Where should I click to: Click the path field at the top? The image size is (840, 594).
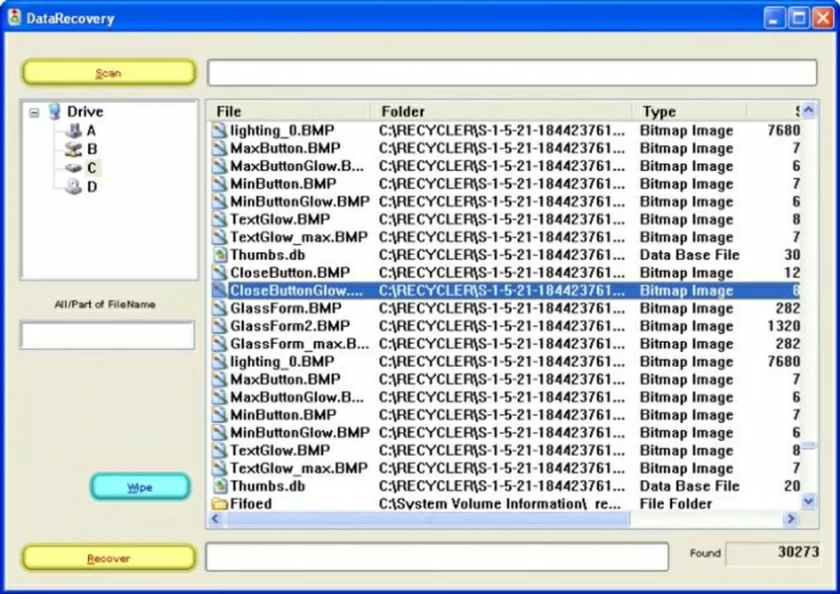point(512,72)
